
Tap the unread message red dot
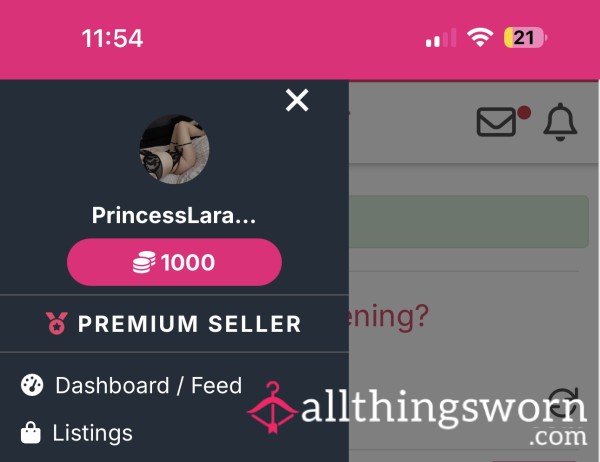pos(524,113)
